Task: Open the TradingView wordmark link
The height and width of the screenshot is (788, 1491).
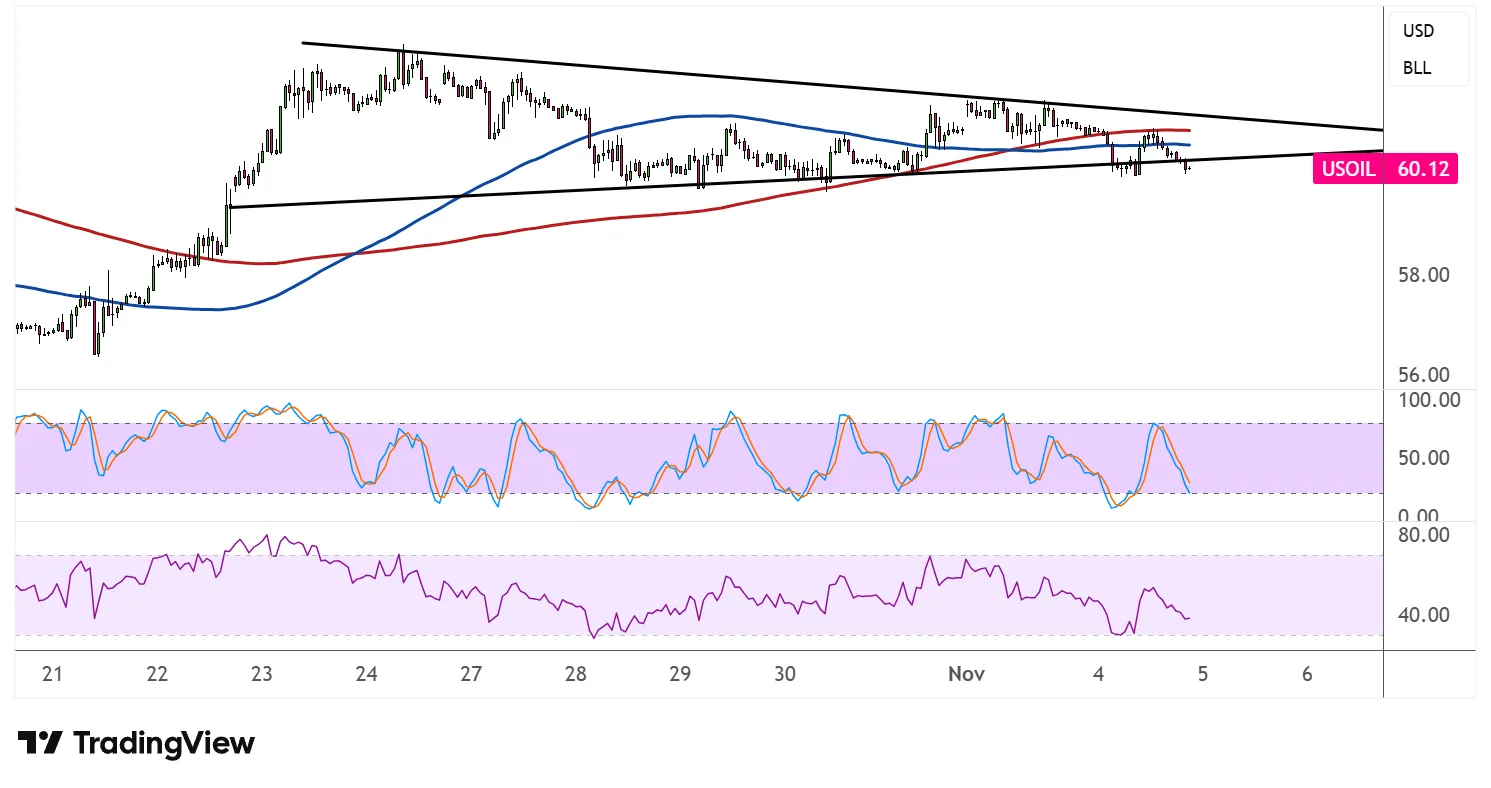Action: point(164,743)
